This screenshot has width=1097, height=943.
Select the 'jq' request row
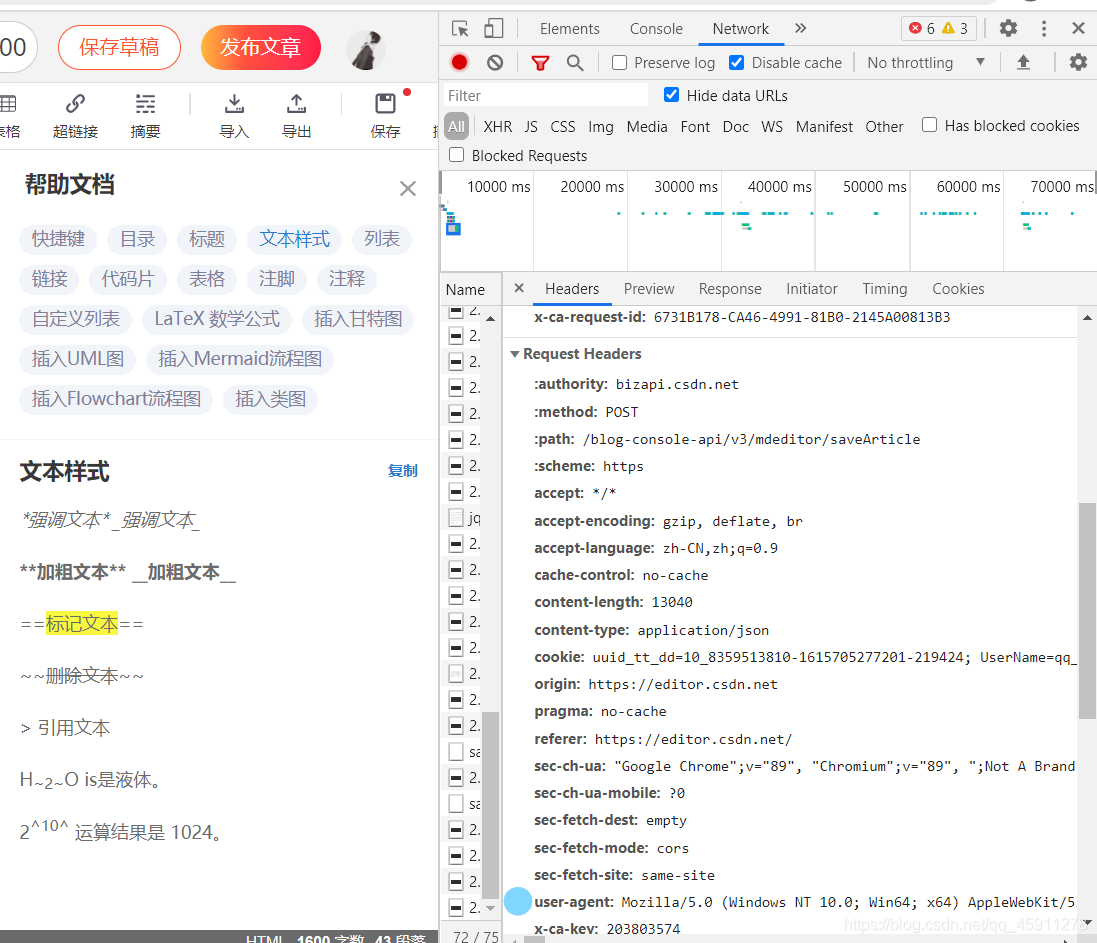click(x=465, y=518)
